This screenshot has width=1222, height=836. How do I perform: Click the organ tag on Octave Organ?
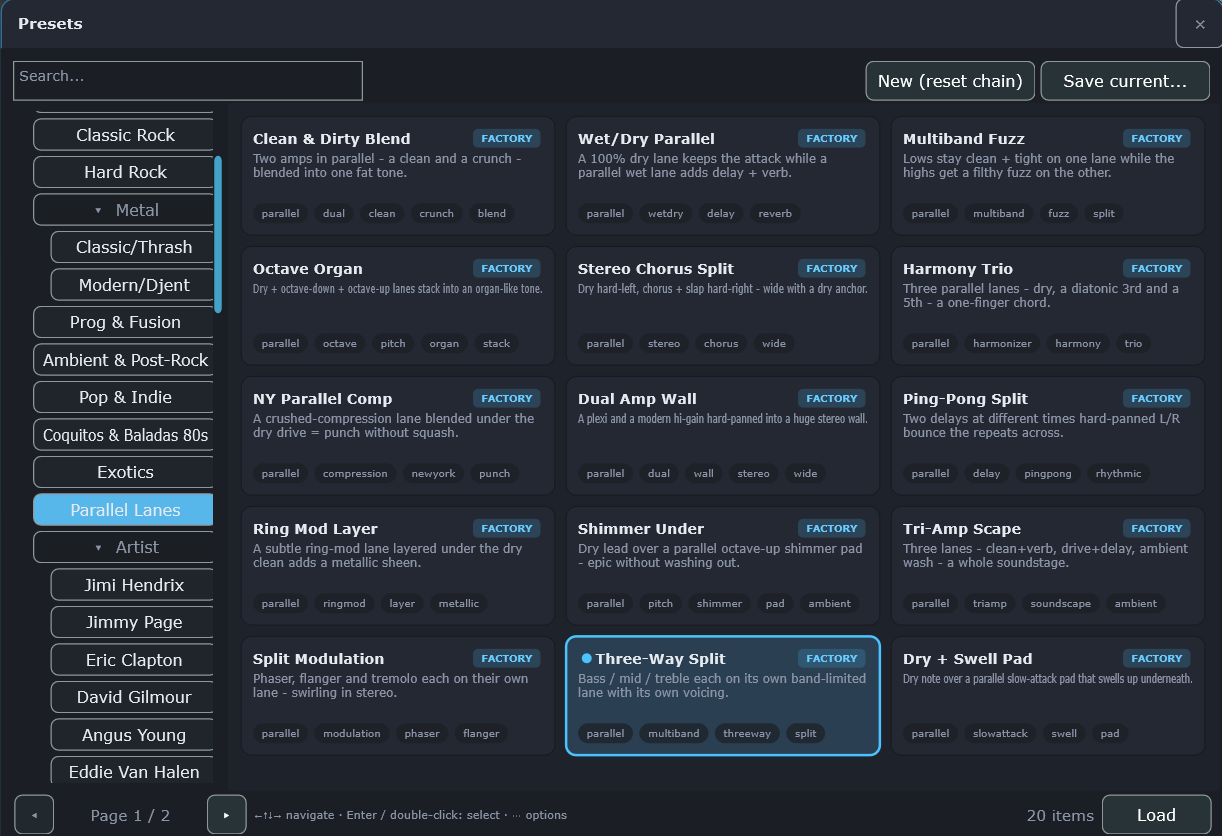(444, 343)
